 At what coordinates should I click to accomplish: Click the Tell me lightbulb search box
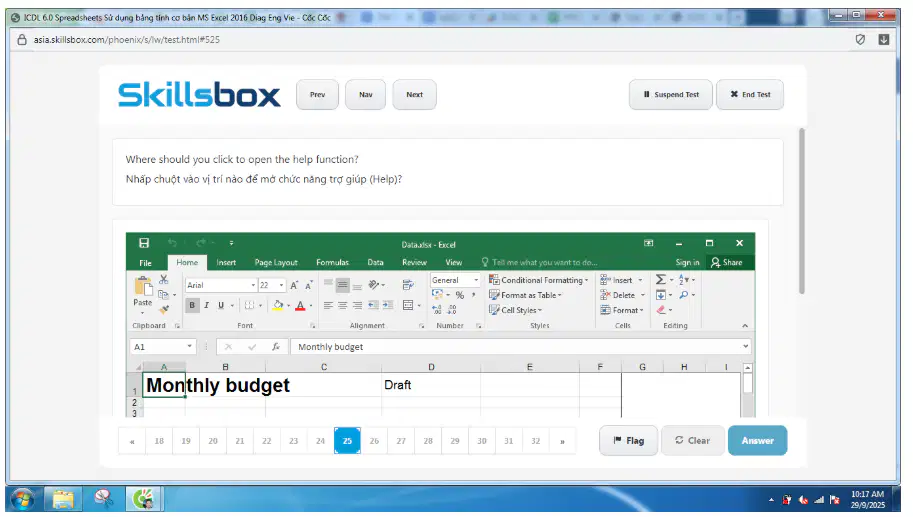tap(539, 263)
